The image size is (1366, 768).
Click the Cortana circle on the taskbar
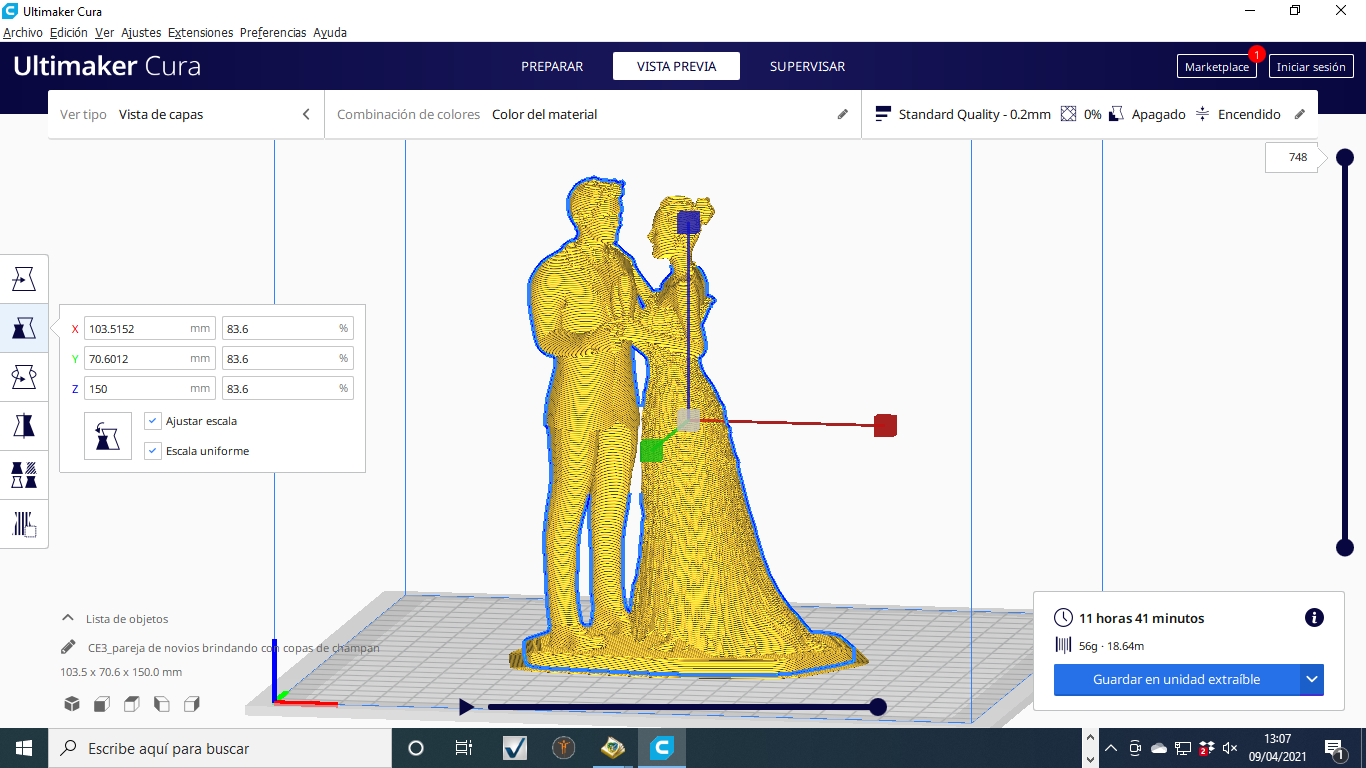point(416,748)
